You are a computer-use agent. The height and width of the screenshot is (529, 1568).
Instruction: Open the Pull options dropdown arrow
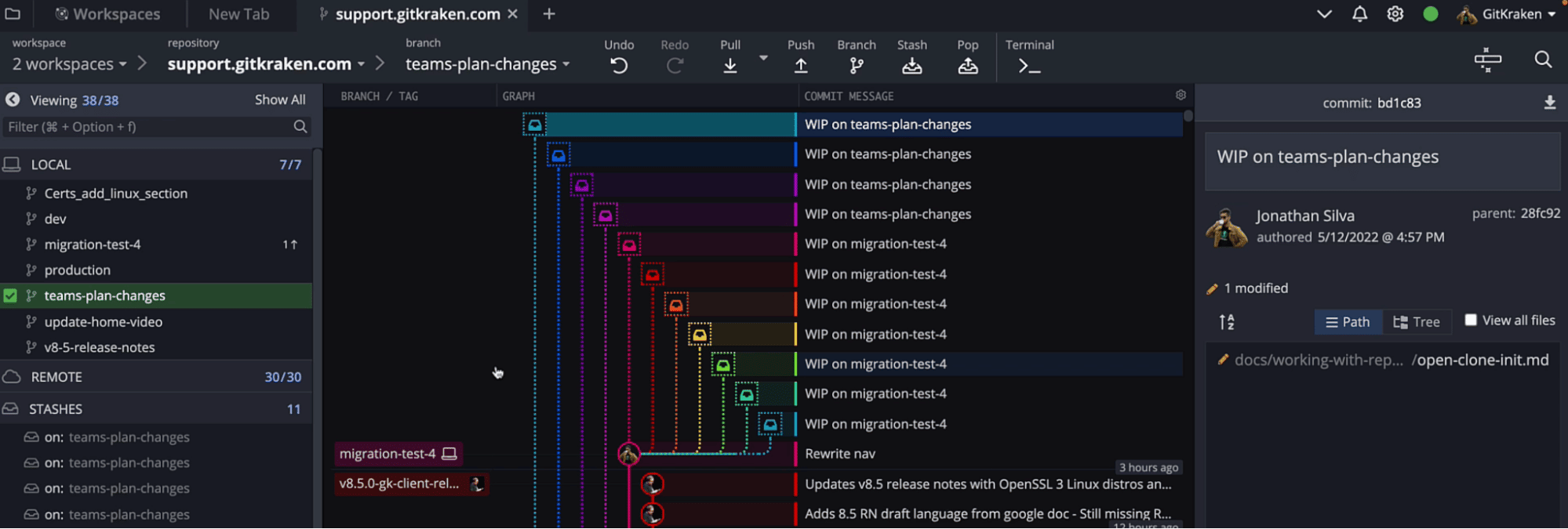tap(763, 58)
